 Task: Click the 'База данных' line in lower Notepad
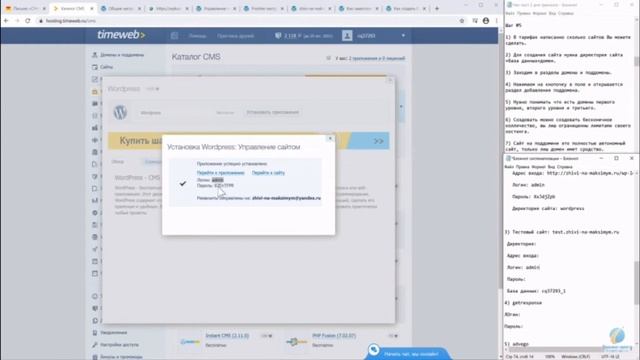coord(536,291)
